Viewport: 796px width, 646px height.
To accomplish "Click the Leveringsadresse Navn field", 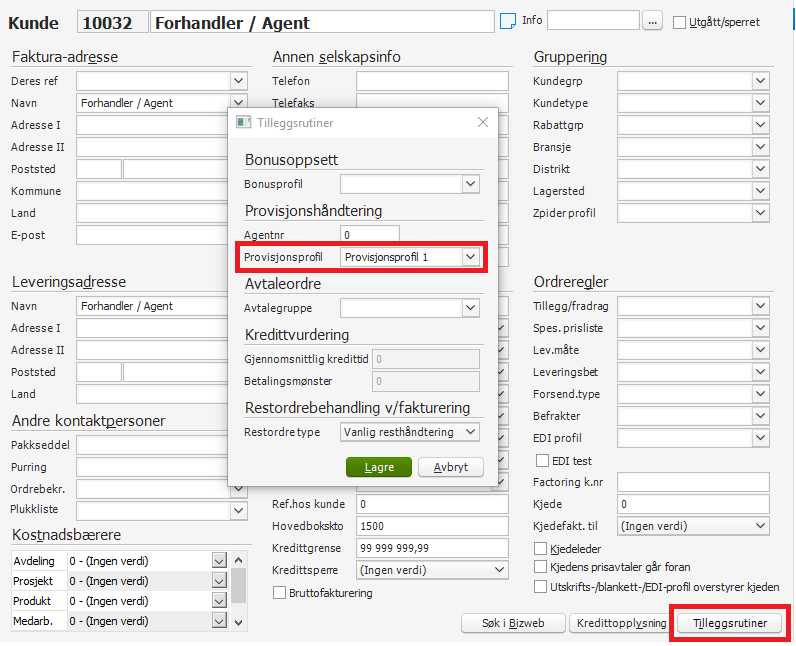I will tap(152, 306).
